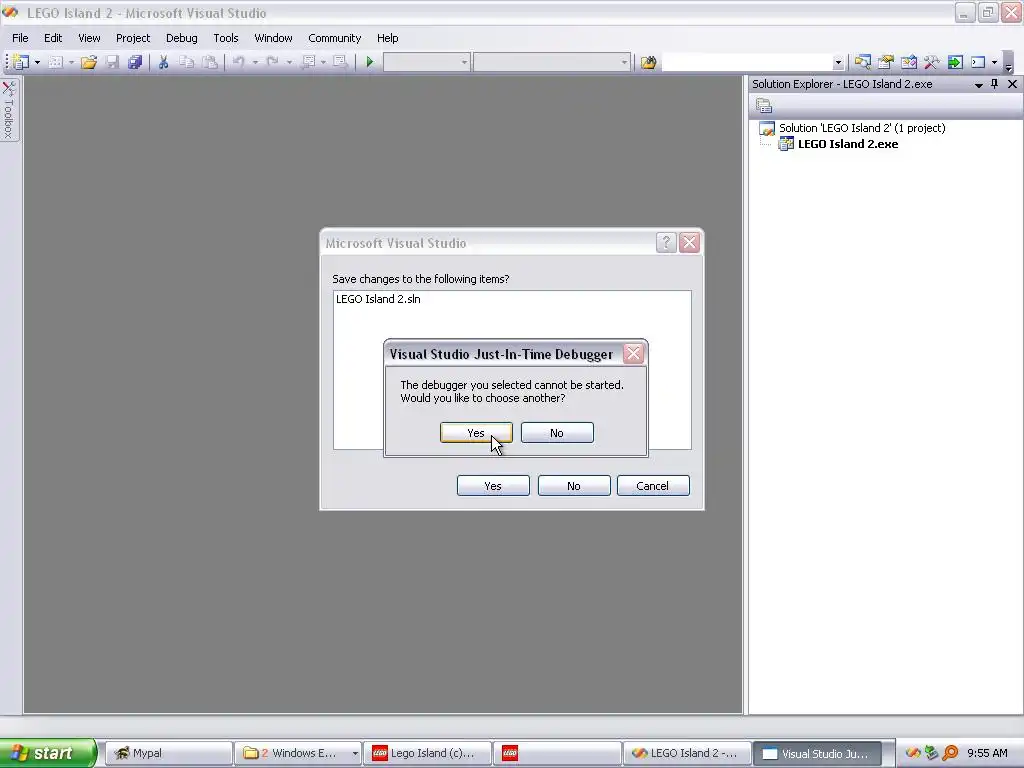Switch to Lego Island (c) taskbar window
The image size is (1024, 768).
tap(427, 754)
